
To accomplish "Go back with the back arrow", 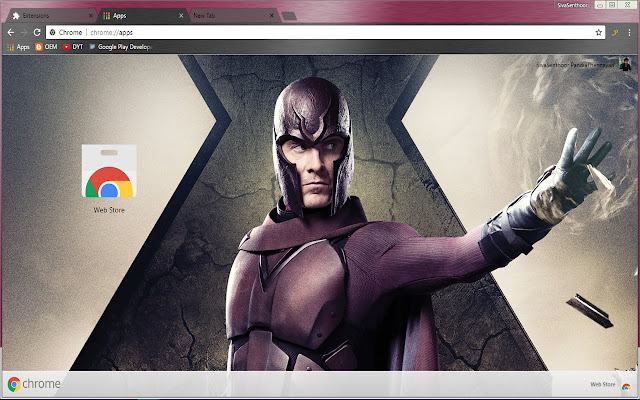I will pos(11,32).
